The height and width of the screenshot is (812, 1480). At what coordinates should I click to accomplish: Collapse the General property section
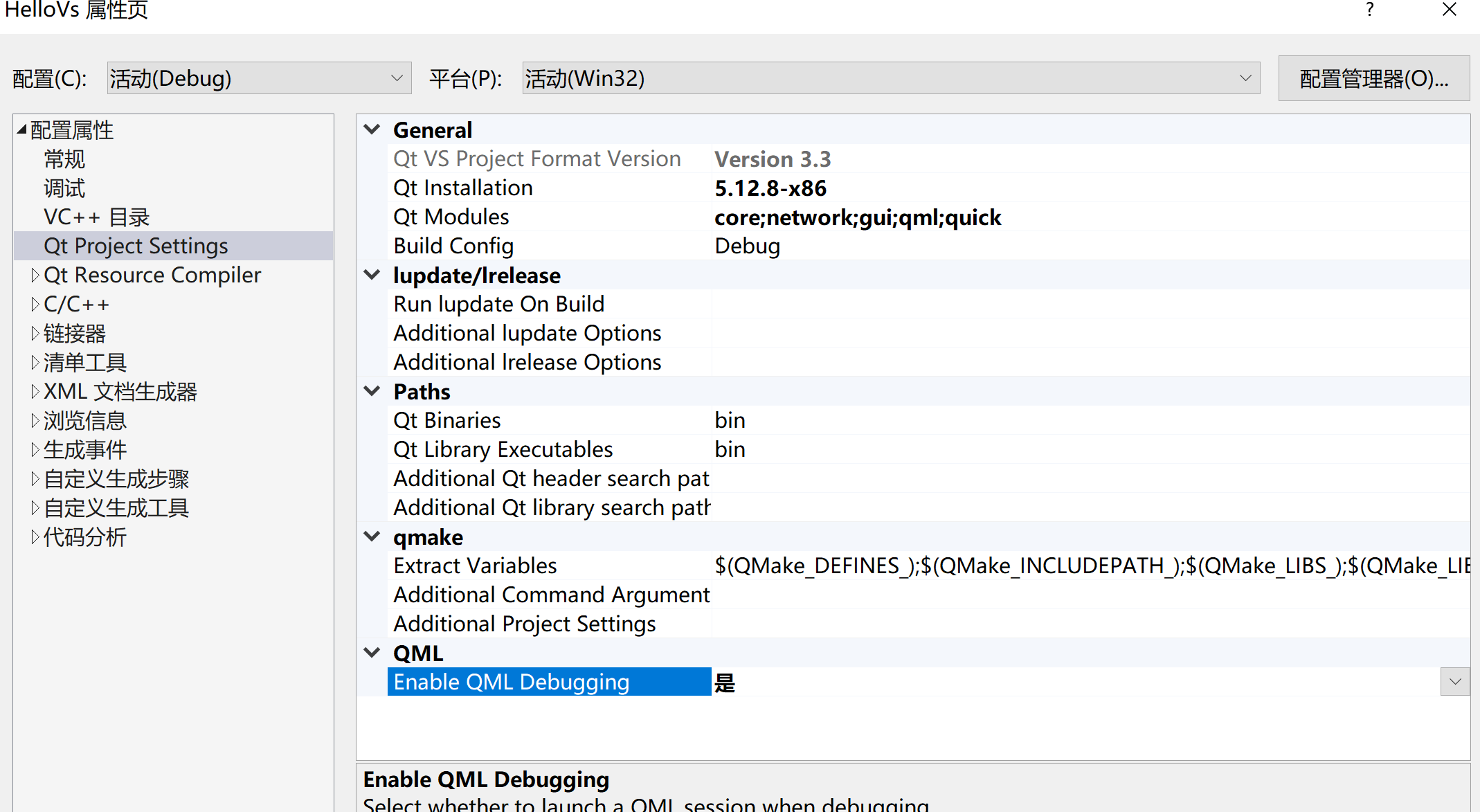[372, 129]
